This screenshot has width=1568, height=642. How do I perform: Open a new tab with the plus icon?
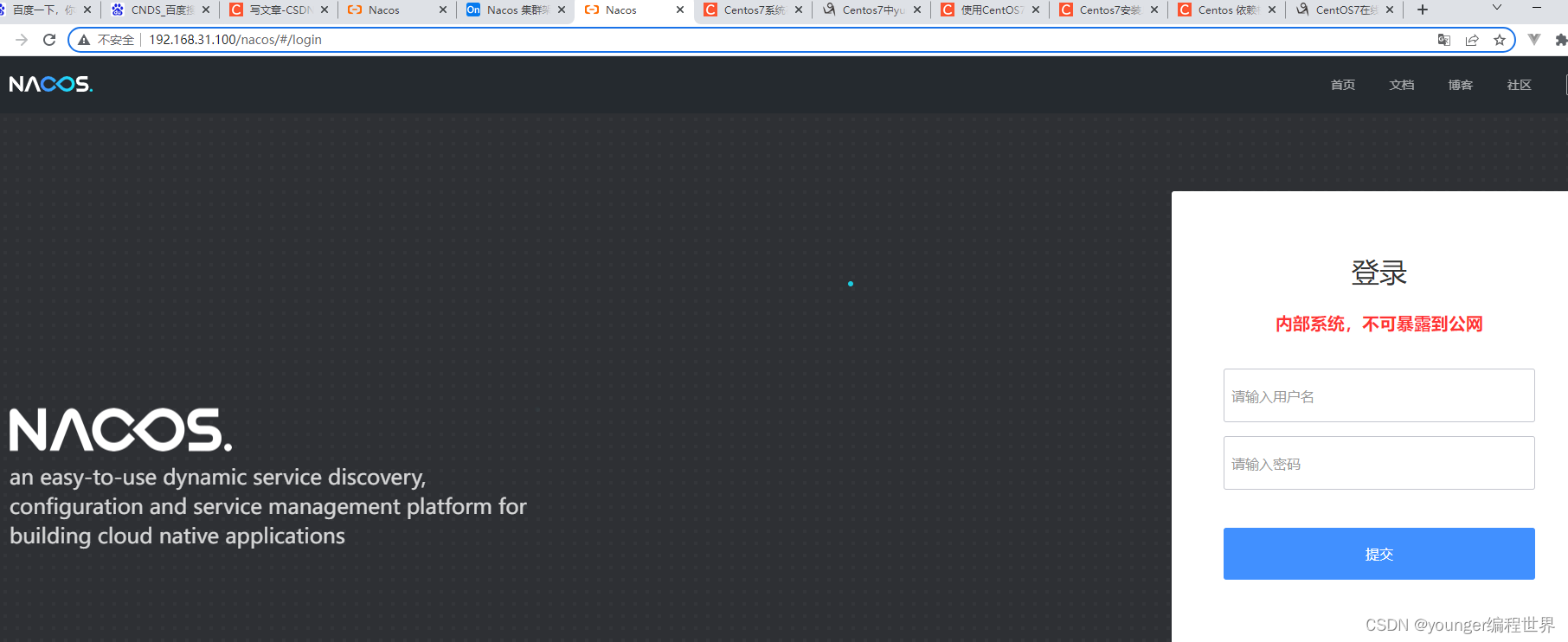[x=1423, y=10]
